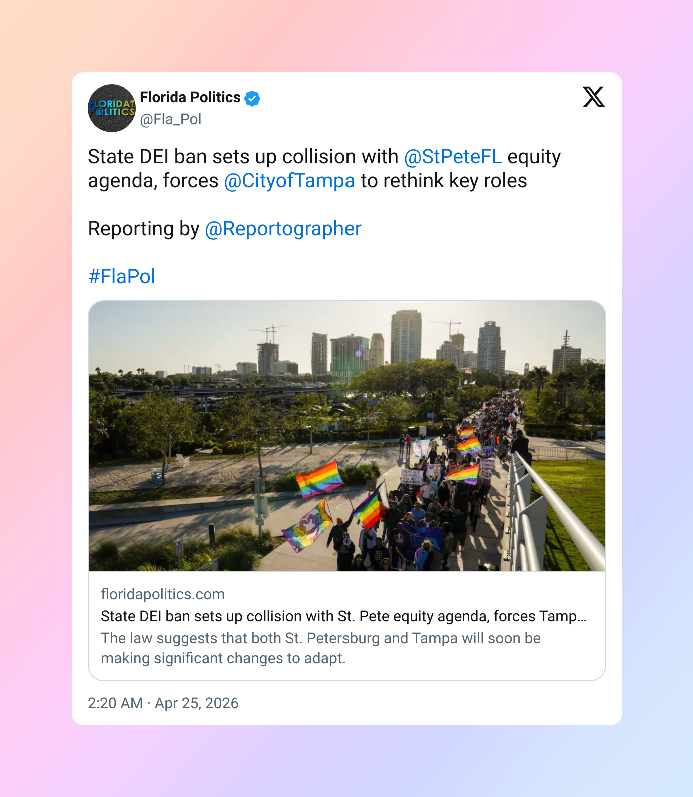Follow the @CityofTampa mention link
This screenshot has width=693, height=797.
(289, 180)
